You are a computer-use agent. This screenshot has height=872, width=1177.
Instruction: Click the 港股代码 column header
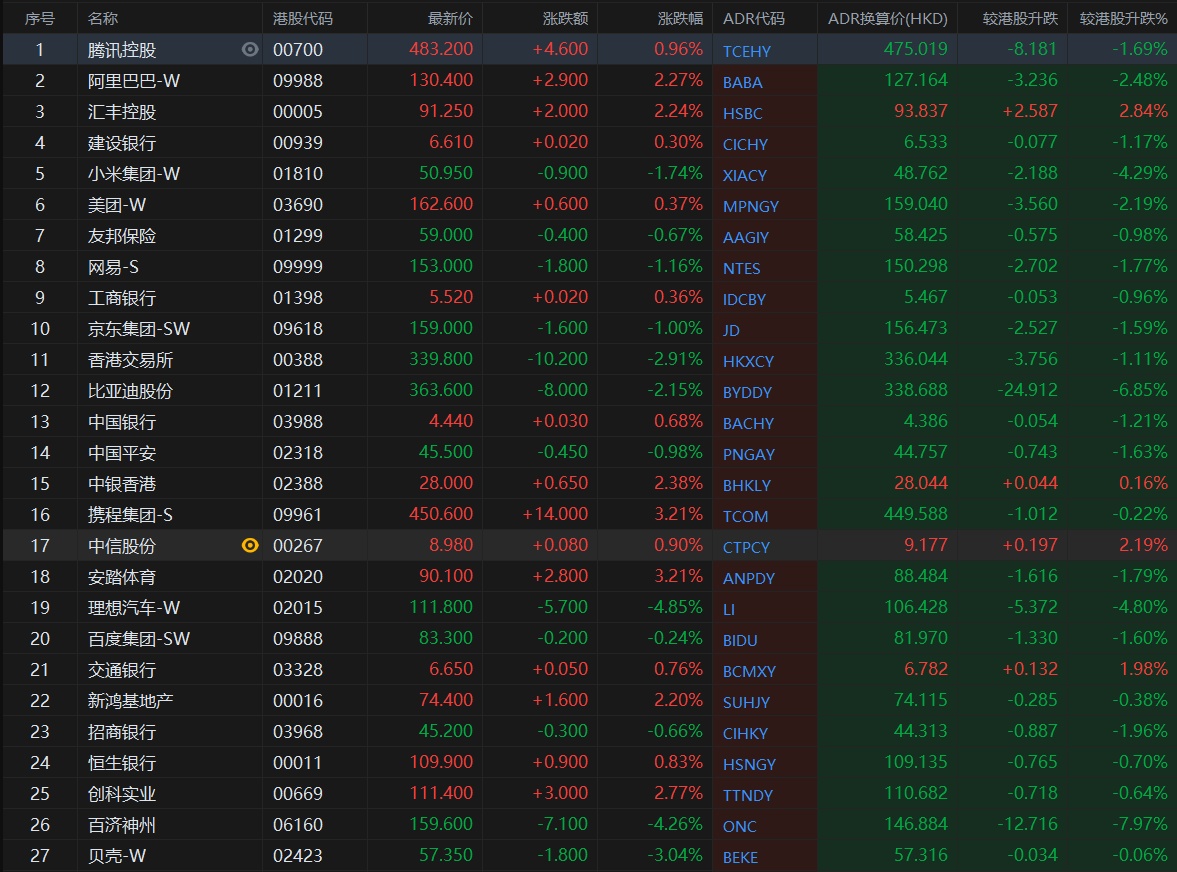click(303, 19)
